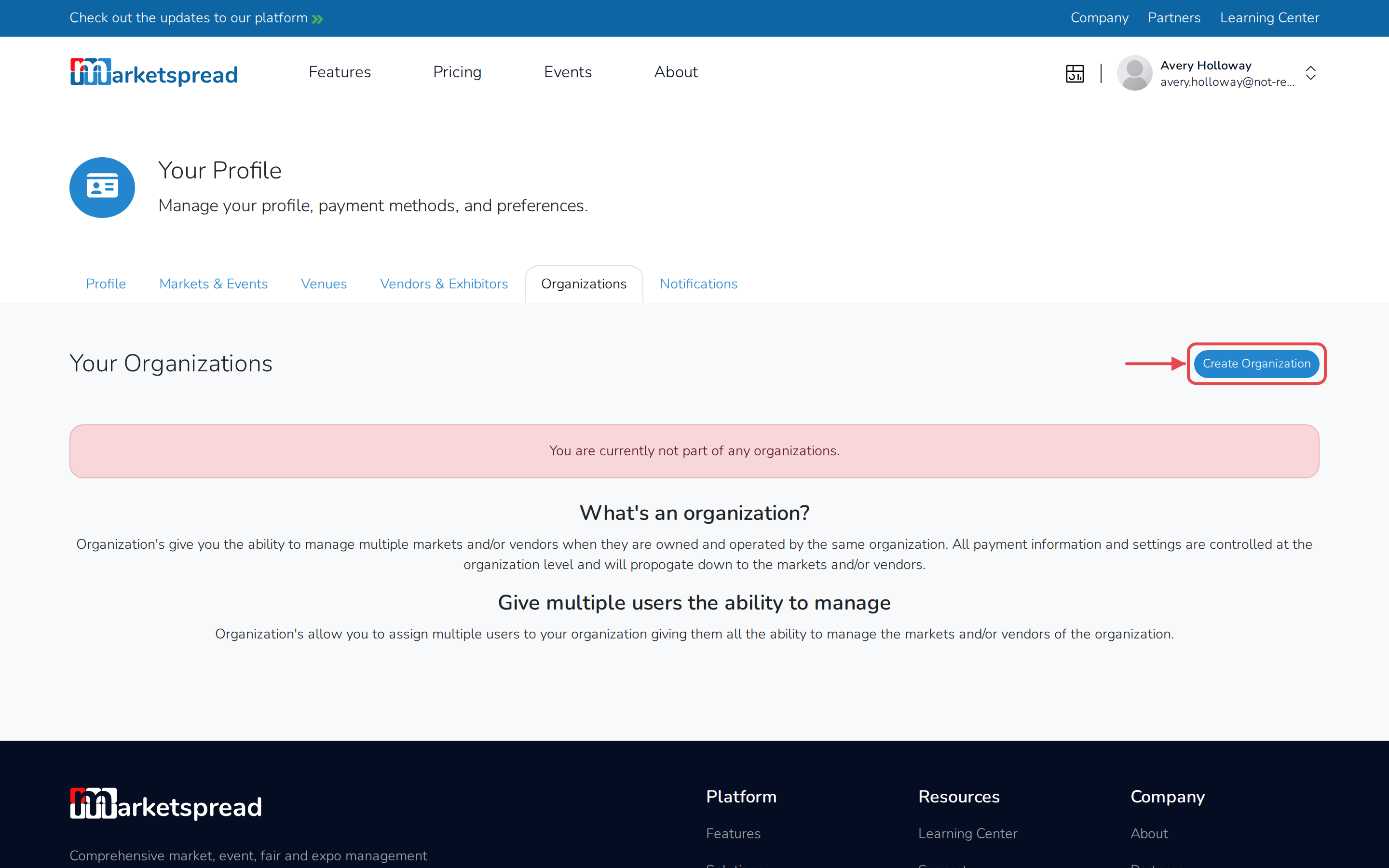Go to Events in the main navigation
This screenshot has height=868, width=1389.
click(568, 72)
